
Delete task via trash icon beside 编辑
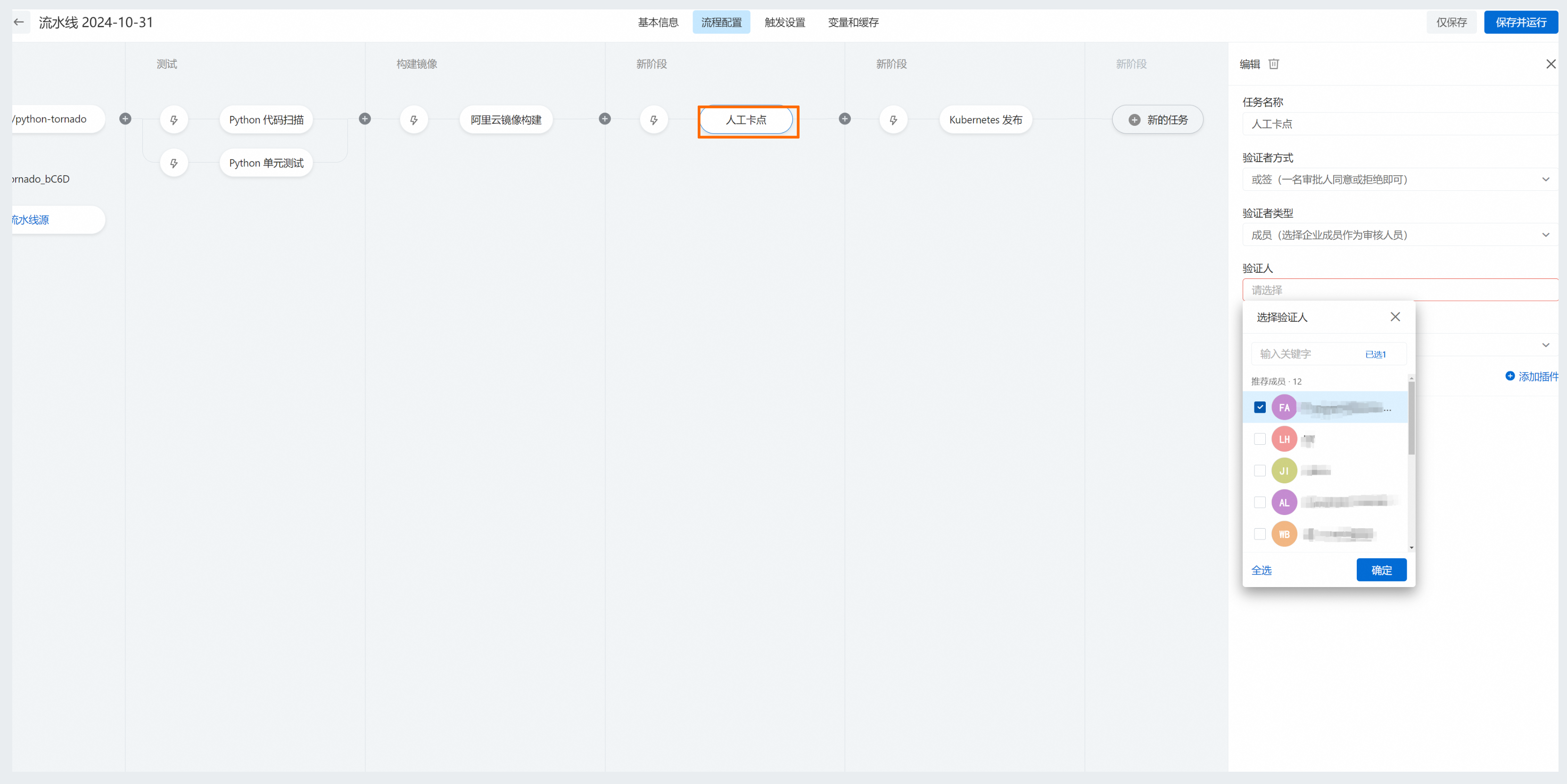click(x=1274, y=64)
